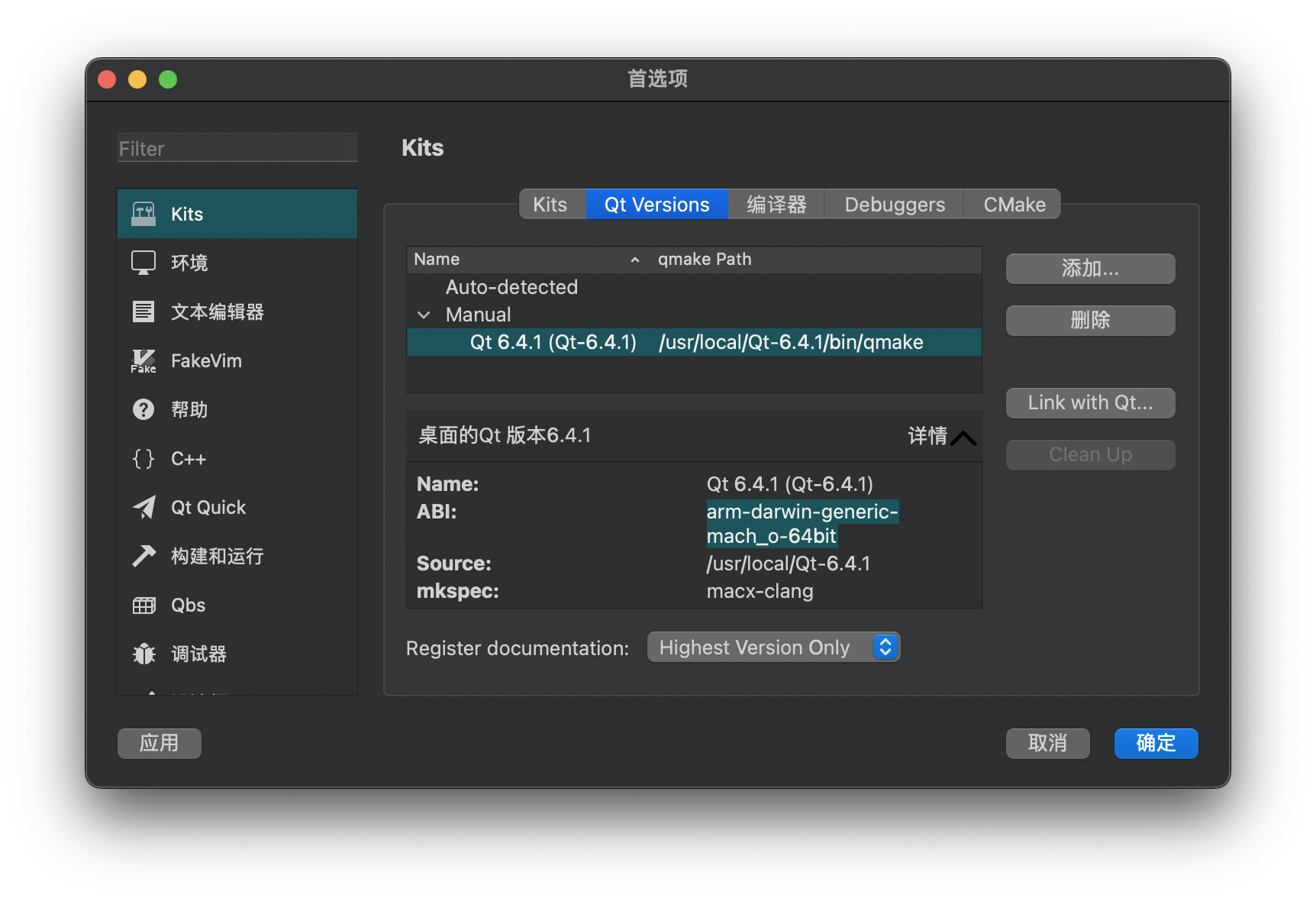The height and width of the screenshot is (901, 1316).
Task: Open the C++ braces icon
Action: tap(144, 458)
